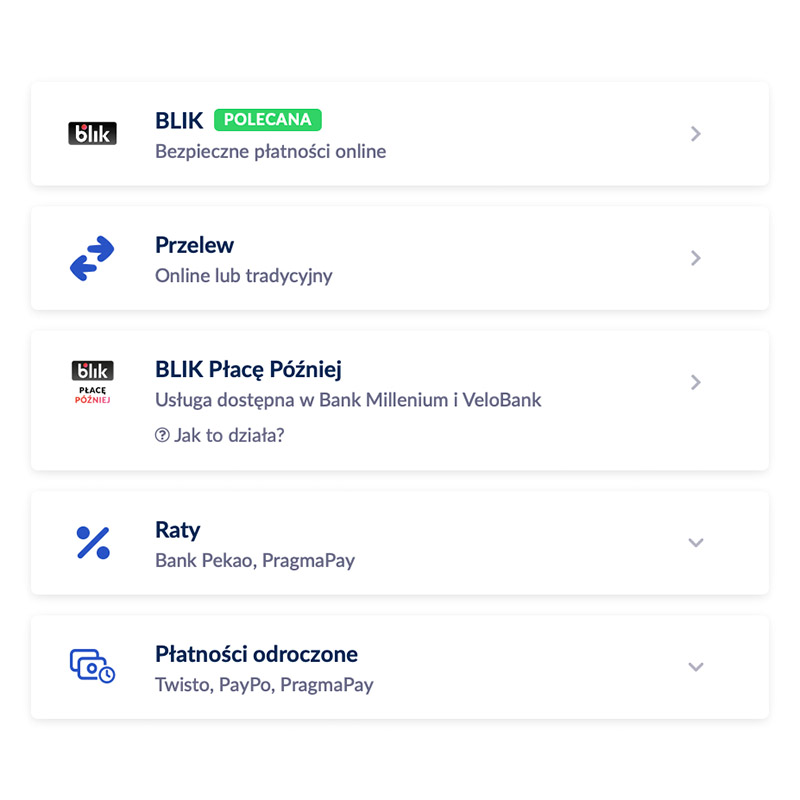
Task: Click the deferred payments money-clock icon
Action: tap(92, 666)
